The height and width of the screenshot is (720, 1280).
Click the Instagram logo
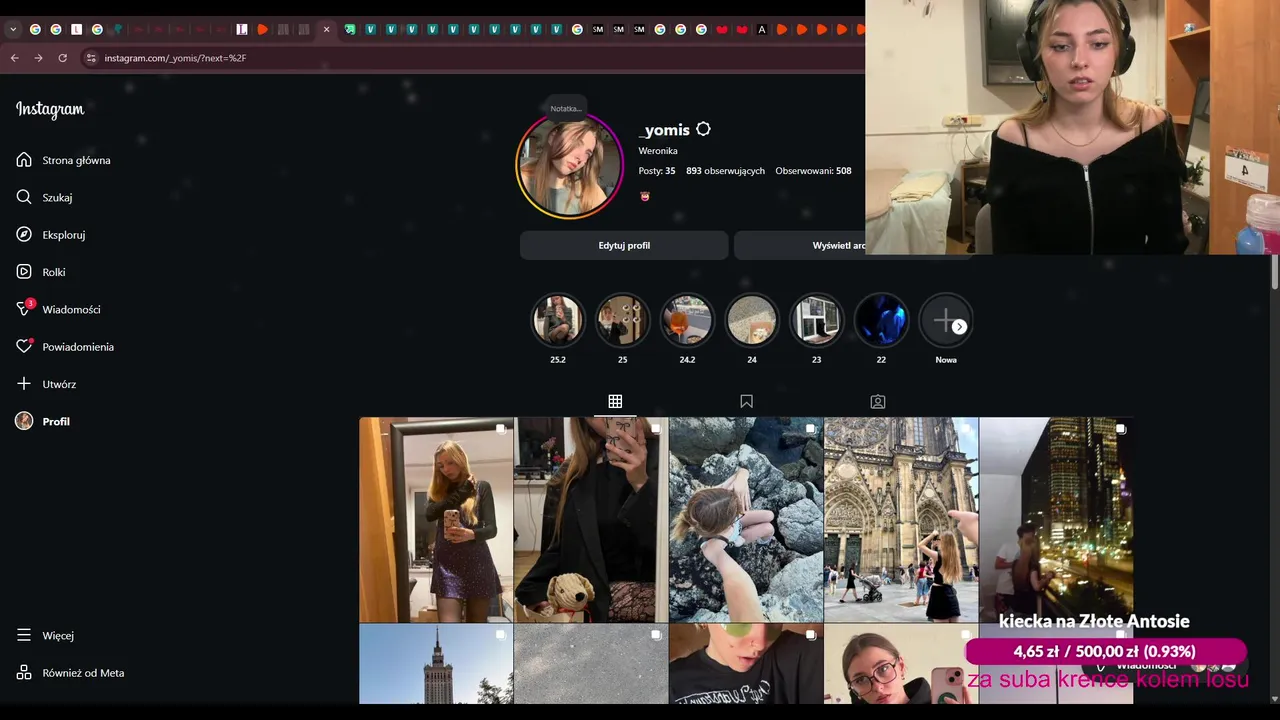50,109
